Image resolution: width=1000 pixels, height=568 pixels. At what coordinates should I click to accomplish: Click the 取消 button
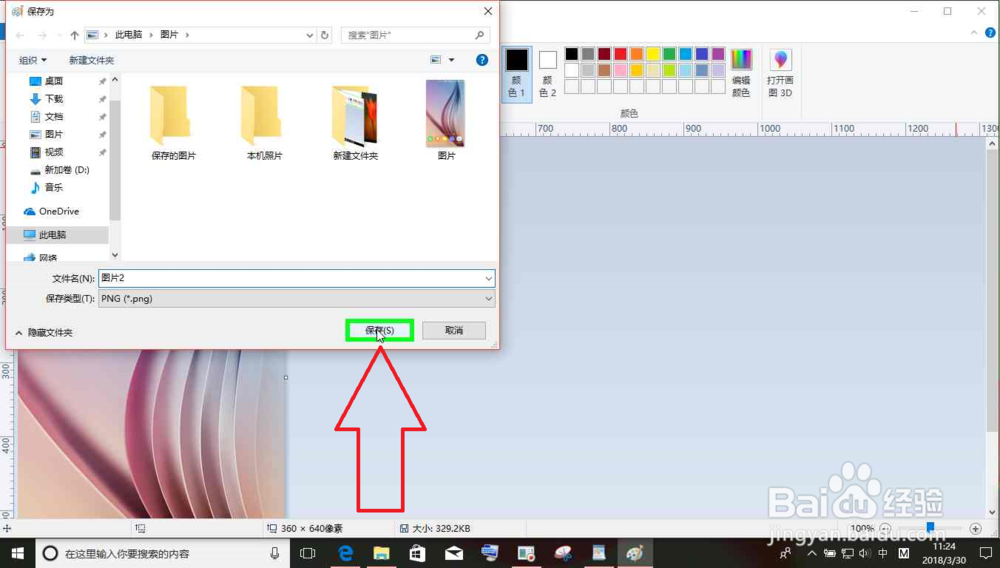tap(454, 330)
